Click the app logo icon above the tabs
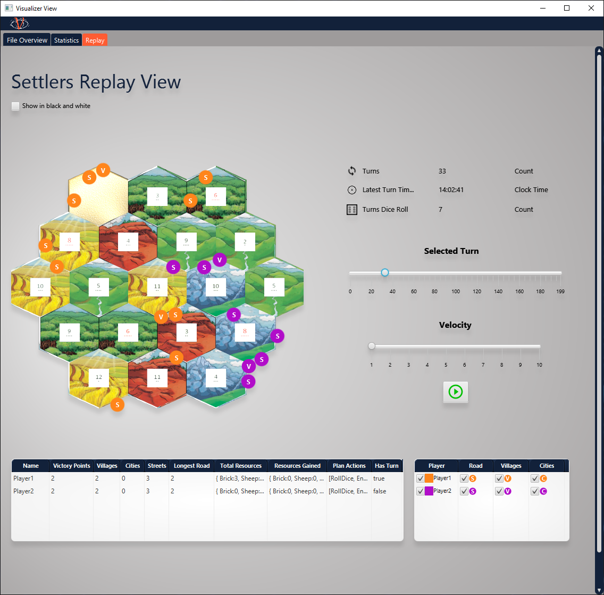 click(19, 24)
